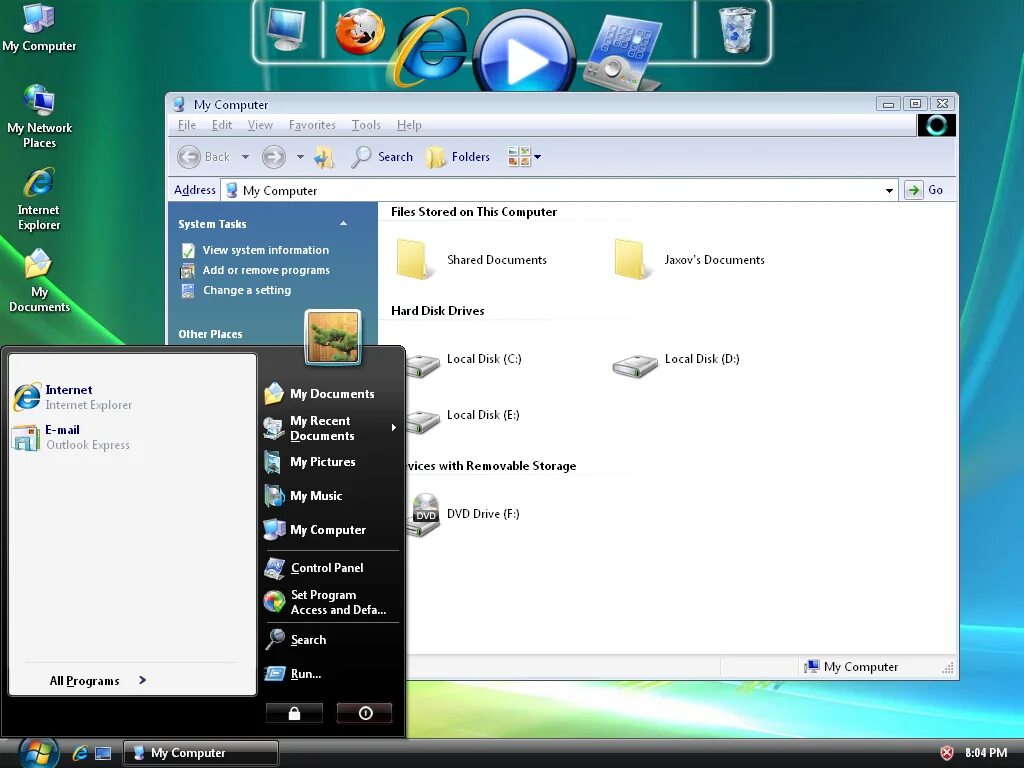The height and width of the screenshot is (768, 1024).
Task: Click the red security shield tray icon
Action: point(946,753)
